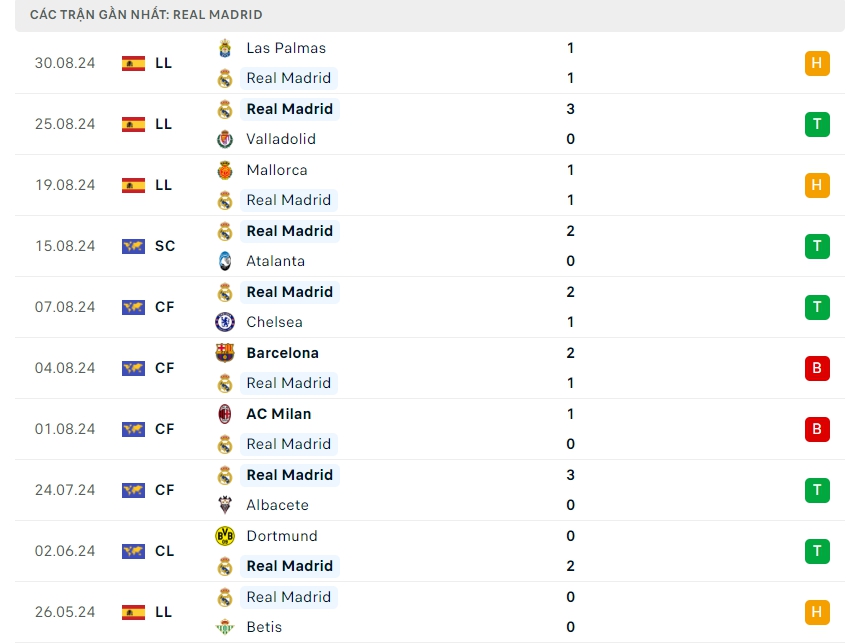Click the AC Milan club crest
This screenshot has width=860, height=644.
pos(225,414)
